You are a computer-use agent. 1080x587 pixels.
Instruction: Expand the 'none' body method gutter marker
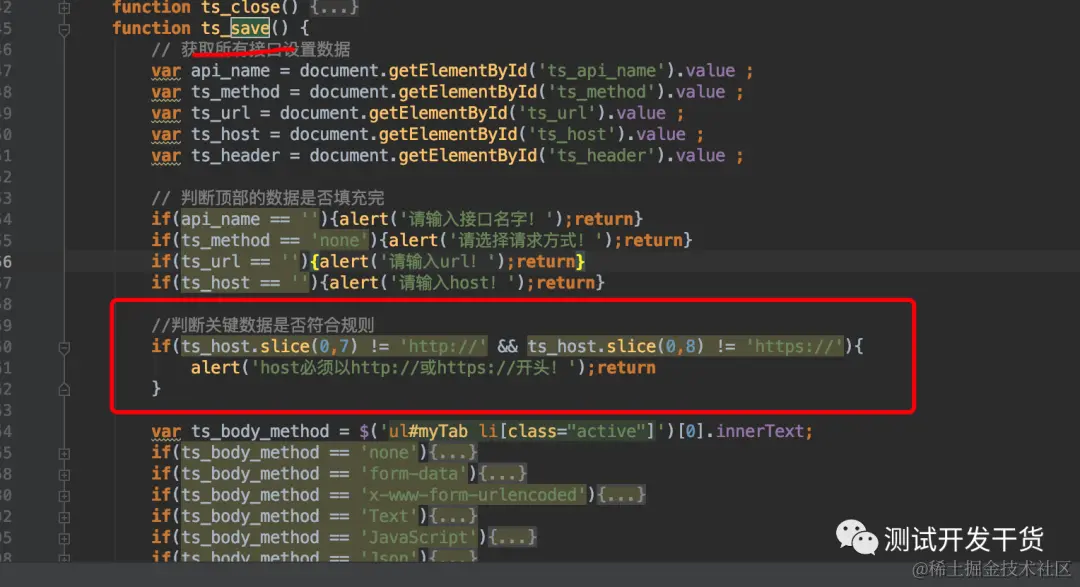point(64,453)
